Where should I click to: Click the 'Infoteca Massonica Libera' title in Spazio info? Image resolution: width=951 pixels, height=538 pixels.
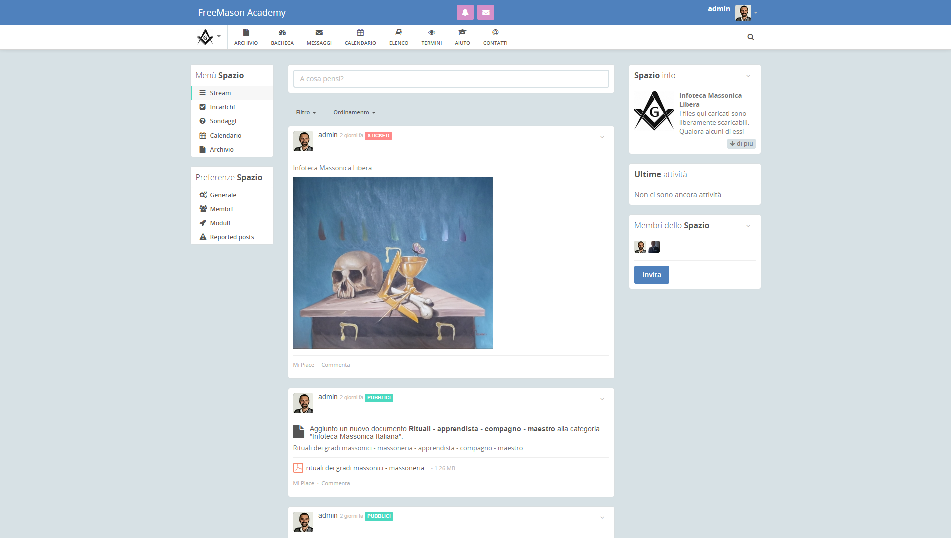click(x=710, y=100)
